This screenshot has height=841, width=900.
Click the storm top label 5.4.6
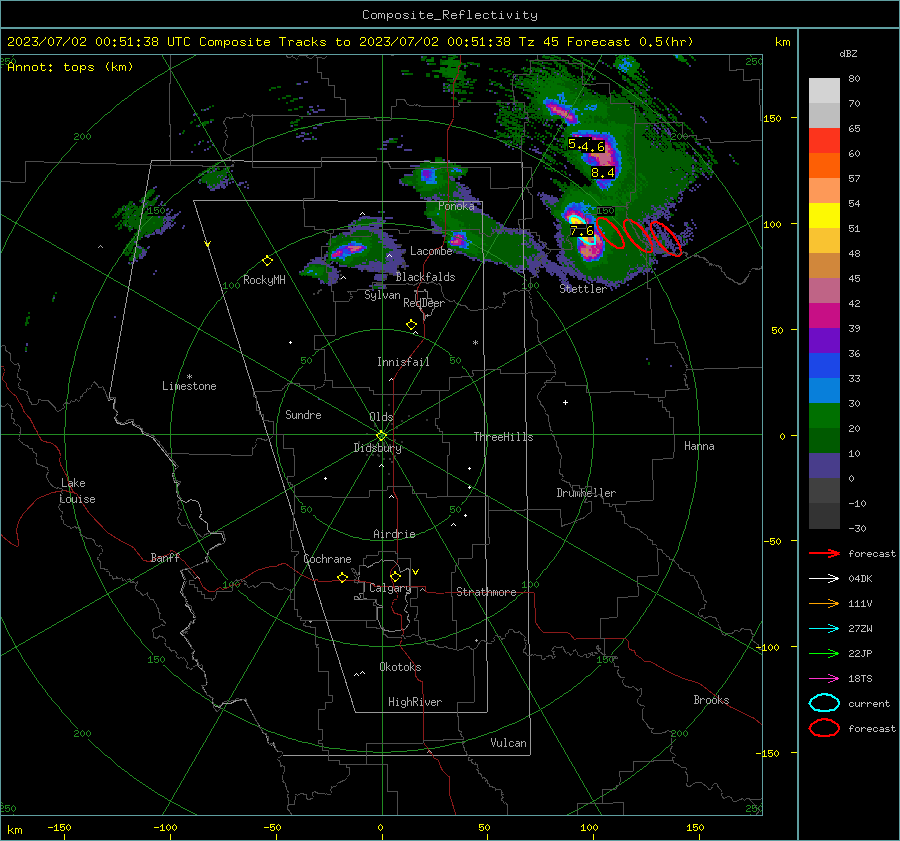point(586,145)
